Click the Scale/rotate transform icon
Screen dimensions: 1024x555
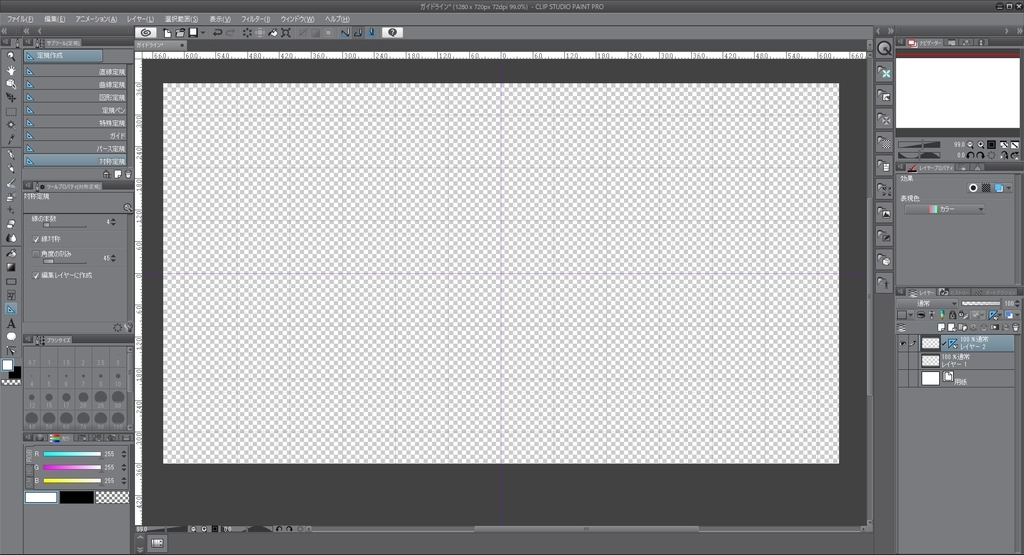click(285, 33)
